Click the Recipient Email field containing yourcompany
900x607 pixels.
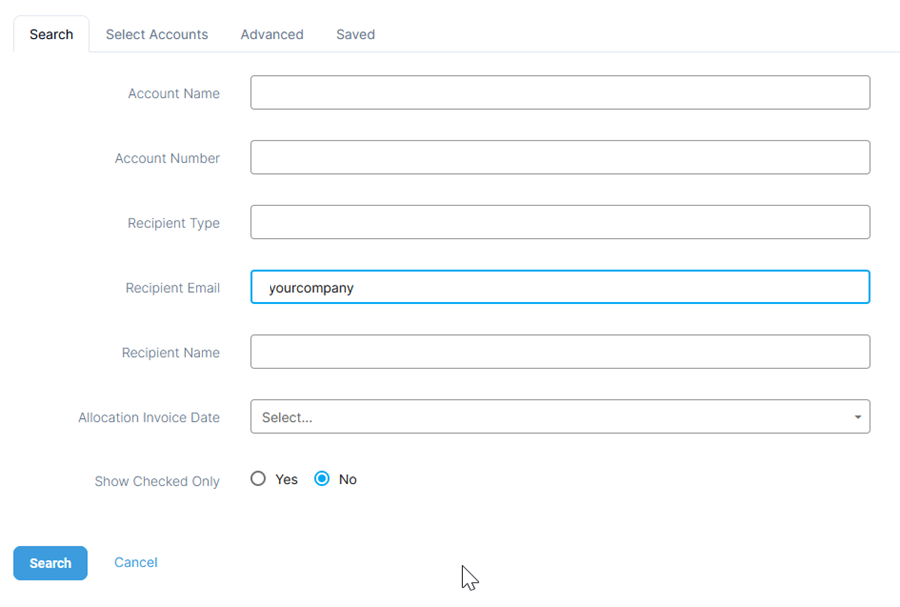[560, 287]
